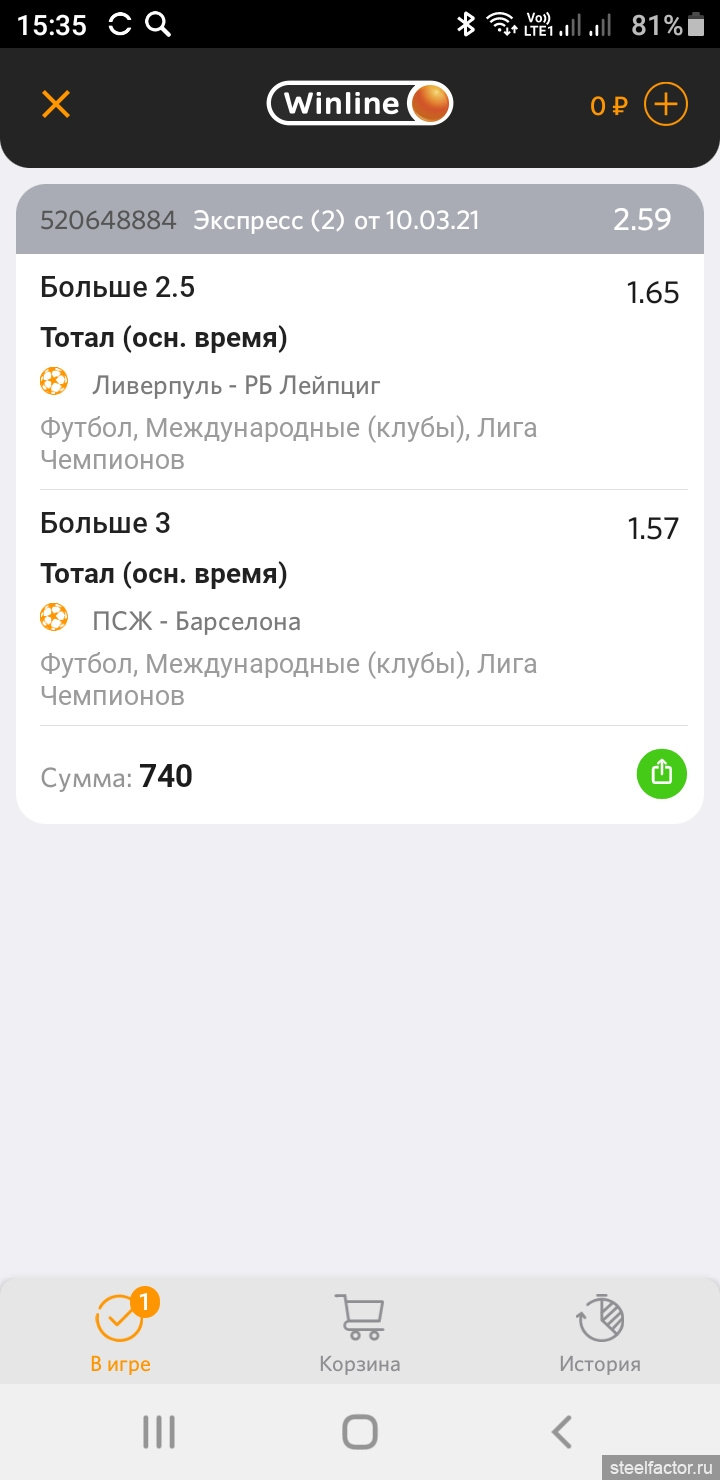This screenshot has width=720, height=1480.
Task: Tap the total odds 2.59
Action: click(641, 220)
